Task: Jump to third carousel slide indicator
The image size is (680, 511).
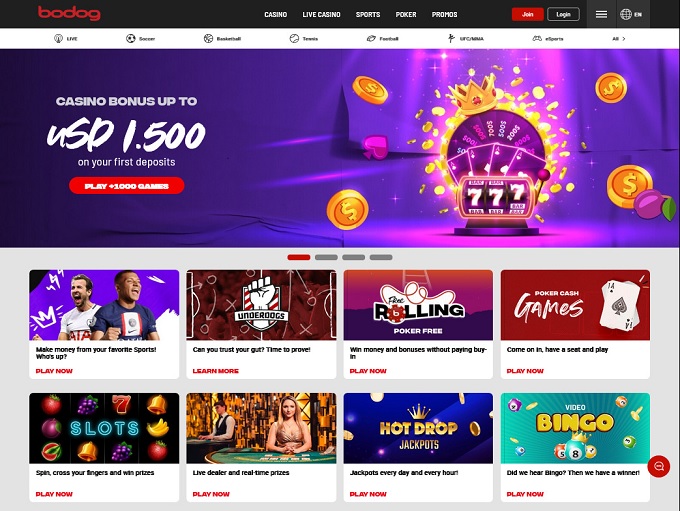Action: (x=353, y=257)
